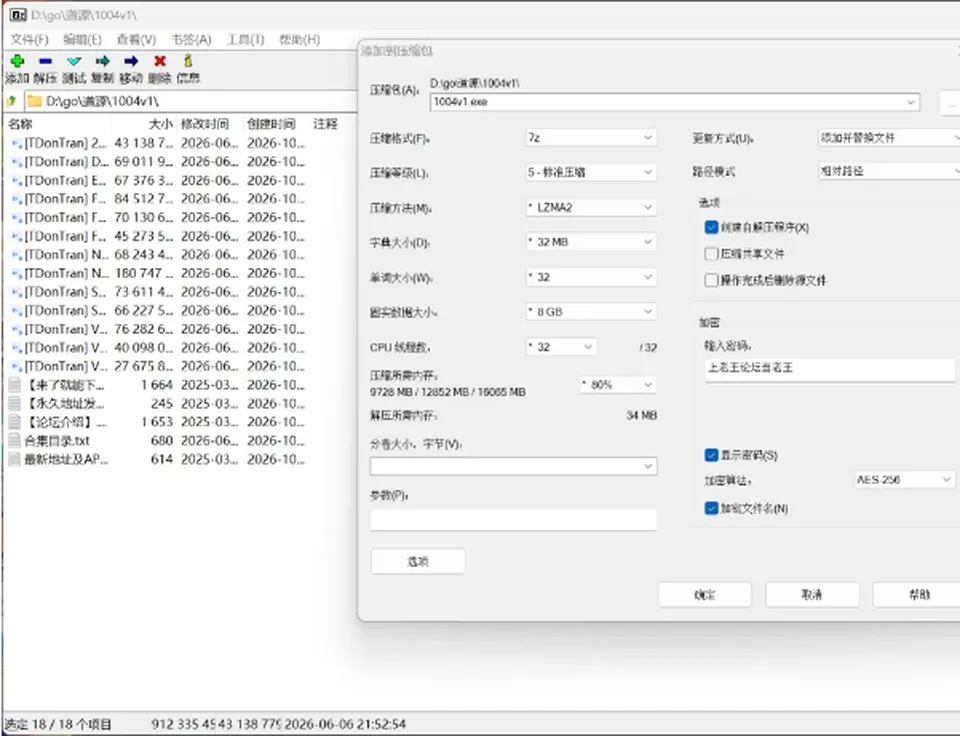The width and height of the screenshot is (960, 736).
Task: Click the 测试 checkmark icon in 7-Zip toolbar
Action: coord(74,61)
